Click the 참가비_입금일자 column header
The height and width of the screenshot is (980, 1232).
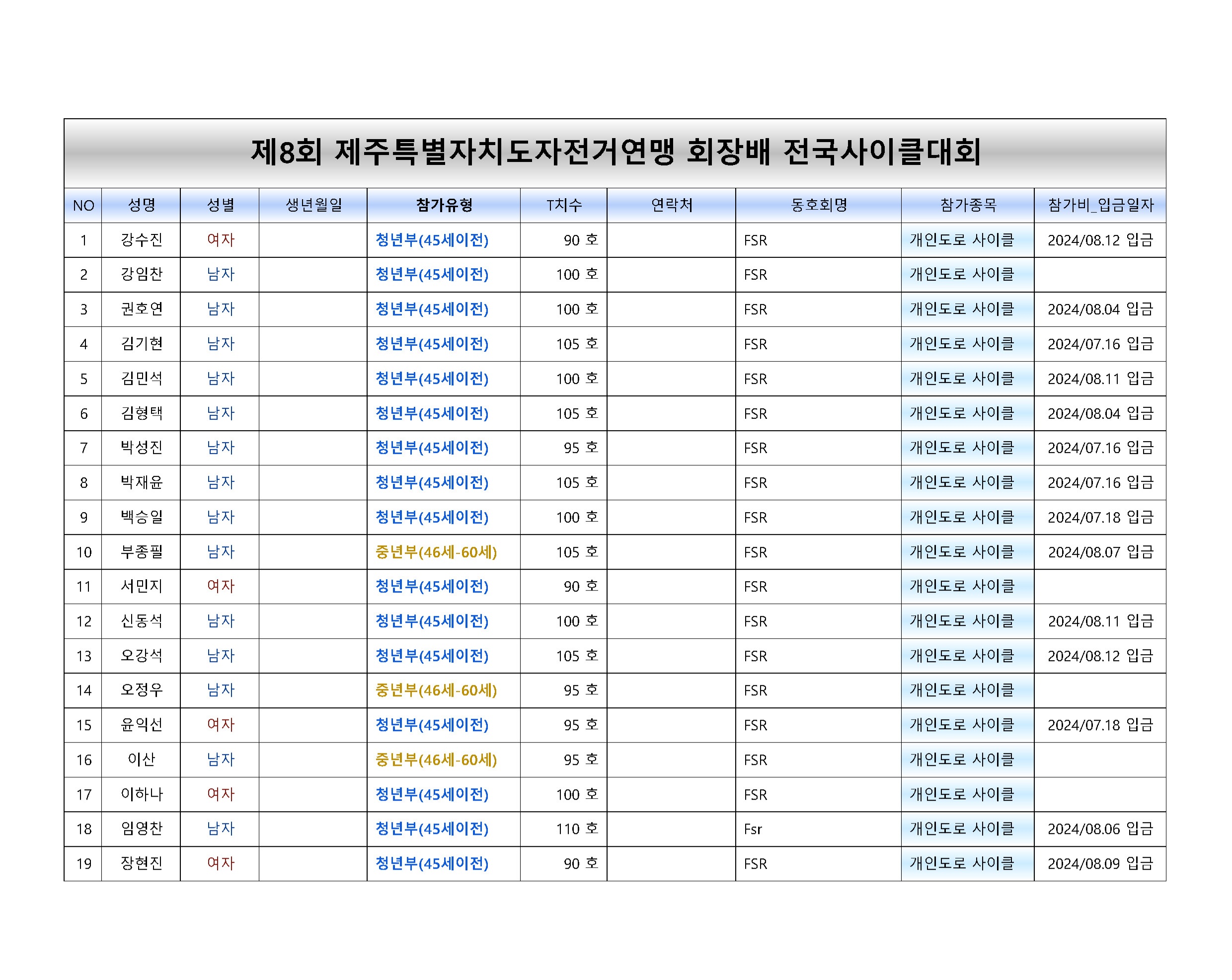click(1100, 206)
